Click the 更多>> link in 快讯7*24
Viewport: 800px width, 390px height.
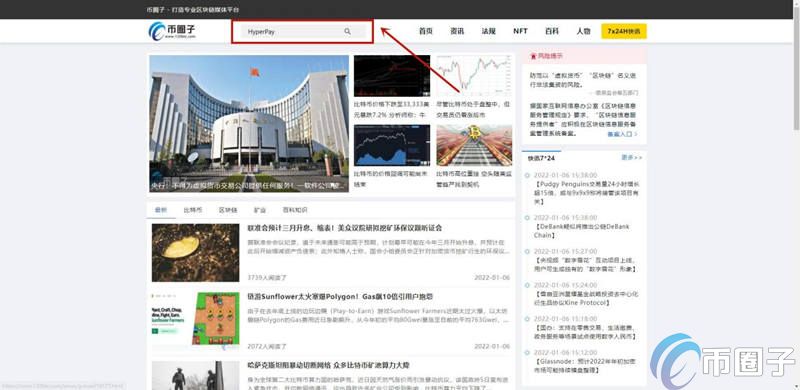tap(632, 158)
